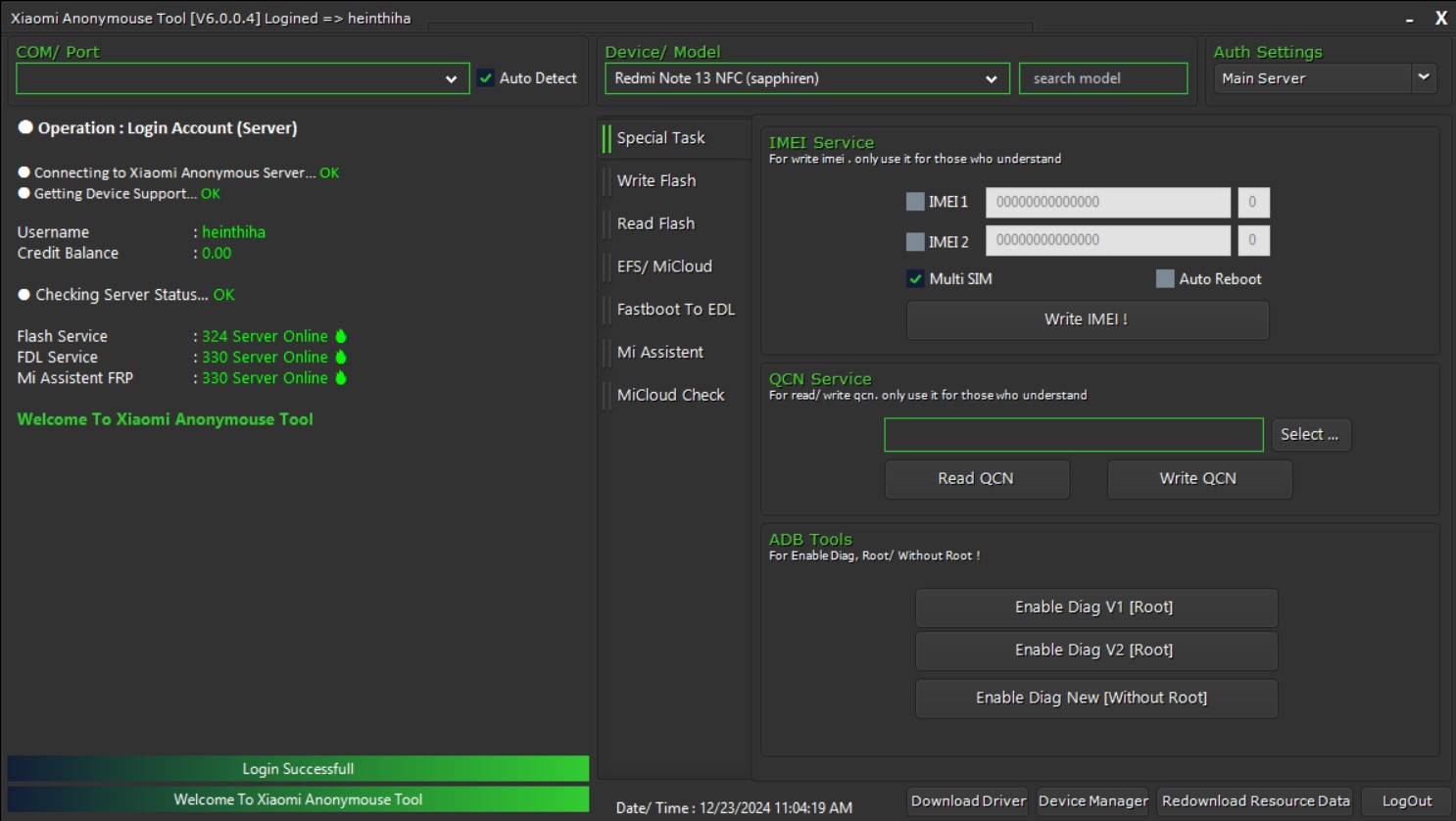Click the Download Driver button
1456x821 pixels.
click(968, 801)
